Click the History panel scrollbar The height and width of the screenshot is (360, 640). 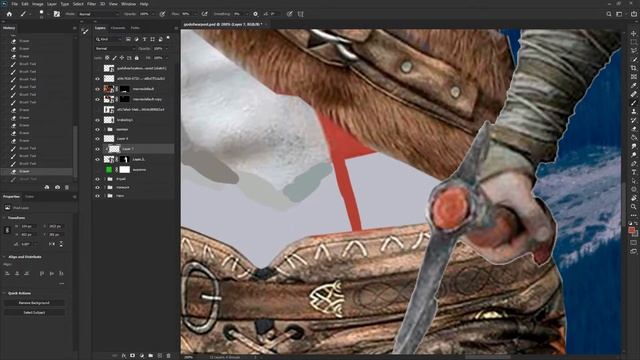pyautogui.click(x=75, y=151)
